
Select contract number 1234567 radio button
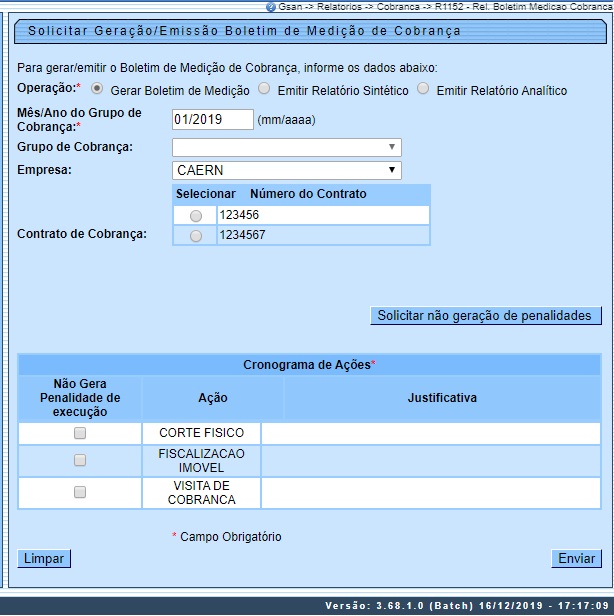tap(195, 236)
